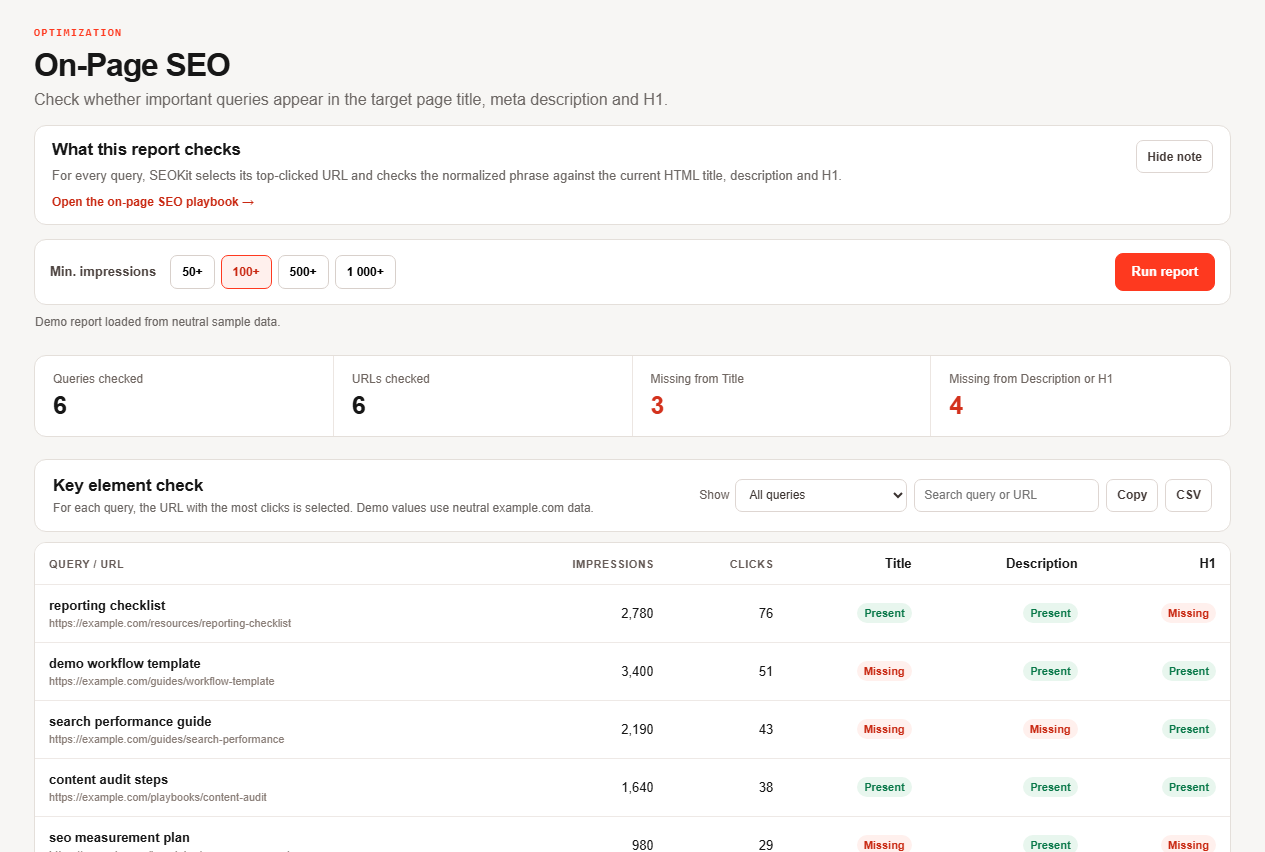Viewport: 1265px width, 852px height.
Task: Select the 'search performance guide' query
Action: pos(130,721)
